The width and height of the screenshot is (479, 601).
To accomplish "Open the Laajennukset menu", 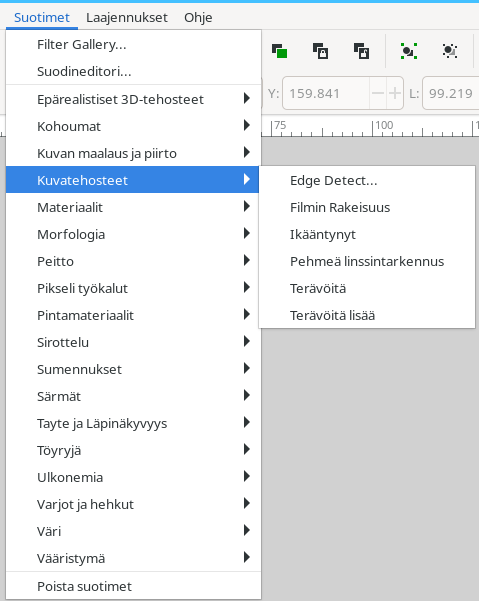I will point(127,17).
